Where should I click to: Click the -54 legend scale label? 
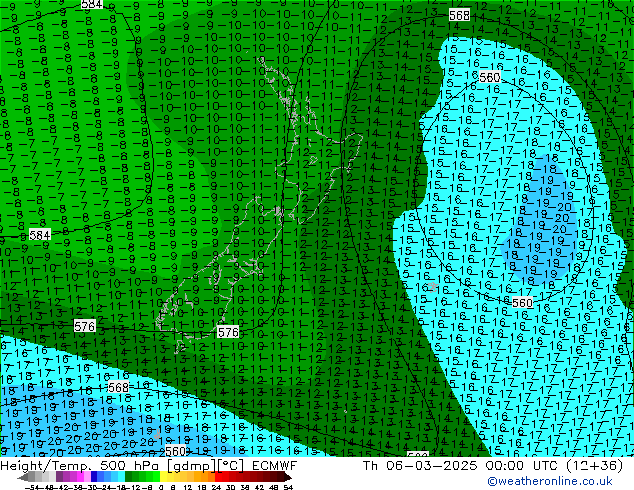32,487
